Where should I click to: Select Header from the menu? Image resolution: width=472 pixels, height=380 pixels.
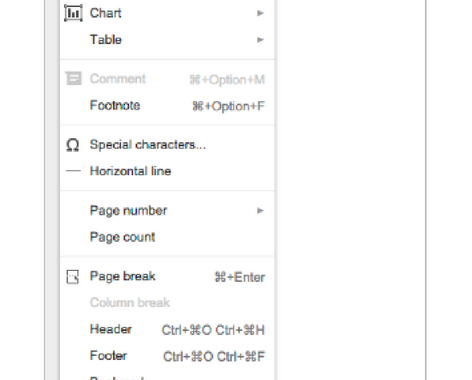tap(167, 329)
